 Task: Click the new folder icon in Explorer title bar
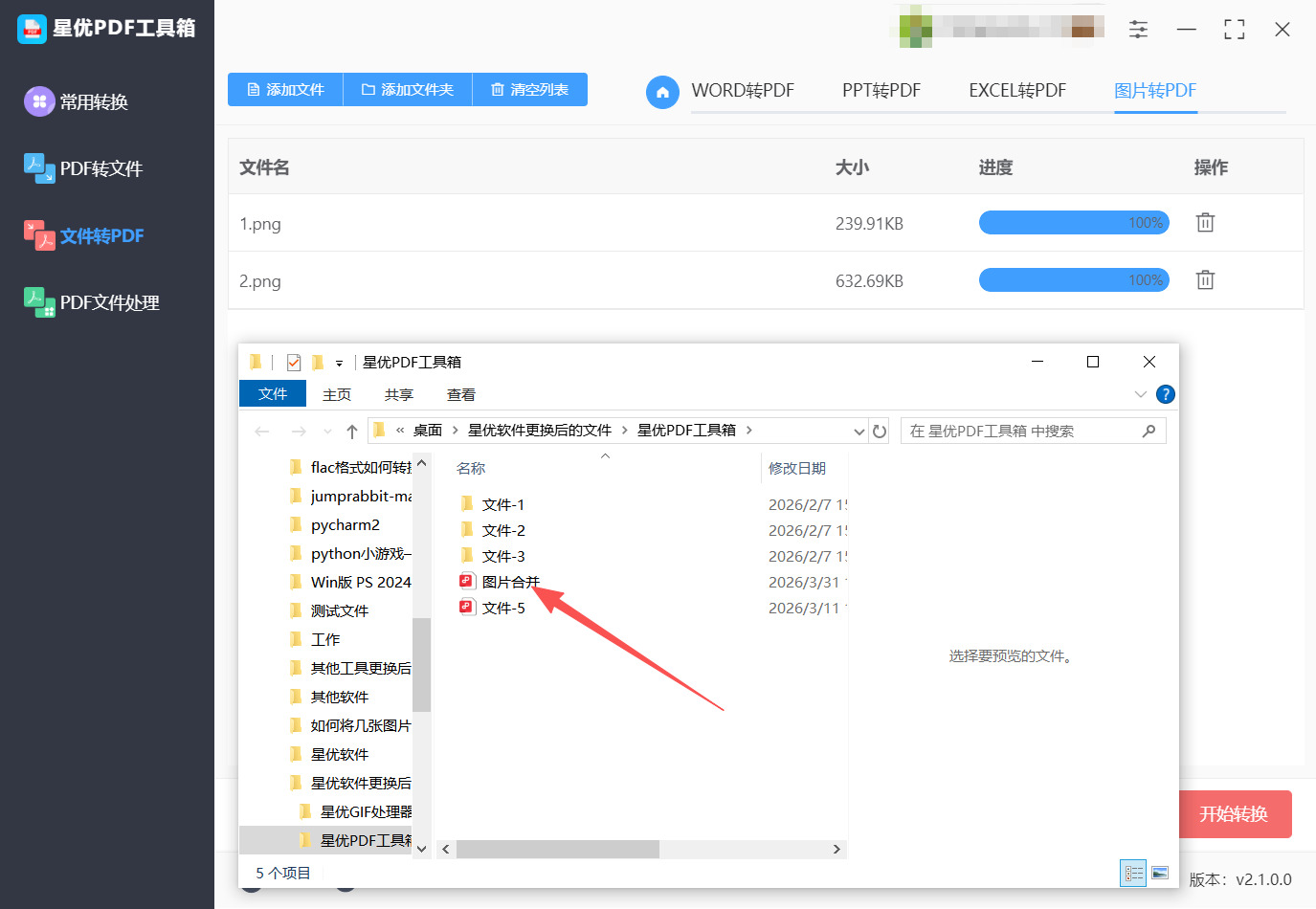[318, 363]
